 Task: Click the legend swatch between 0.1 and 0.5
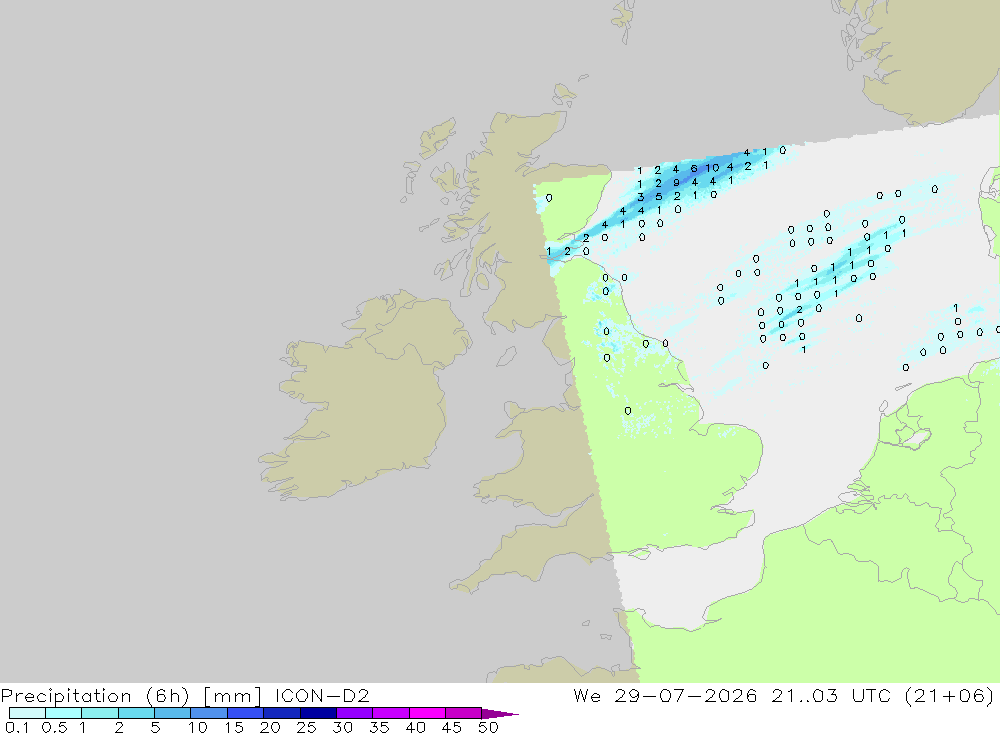(x=27, y=713)
